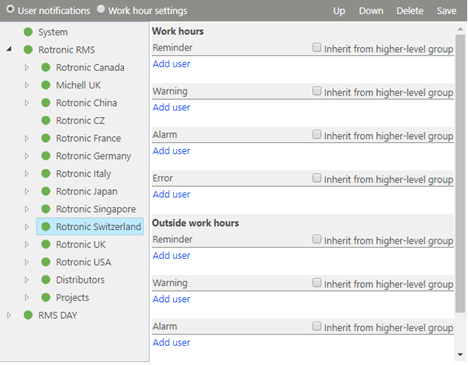Enable inherit for Work hours Error

click(x=317, y=178)
